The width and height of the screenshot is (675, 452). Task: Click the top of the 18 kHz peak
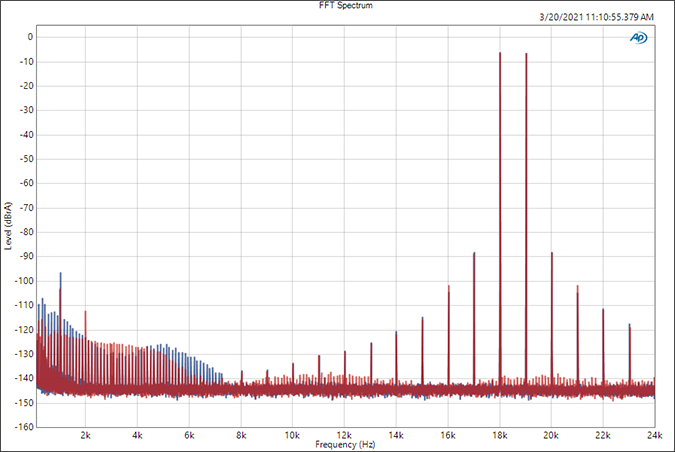(500, 53)
